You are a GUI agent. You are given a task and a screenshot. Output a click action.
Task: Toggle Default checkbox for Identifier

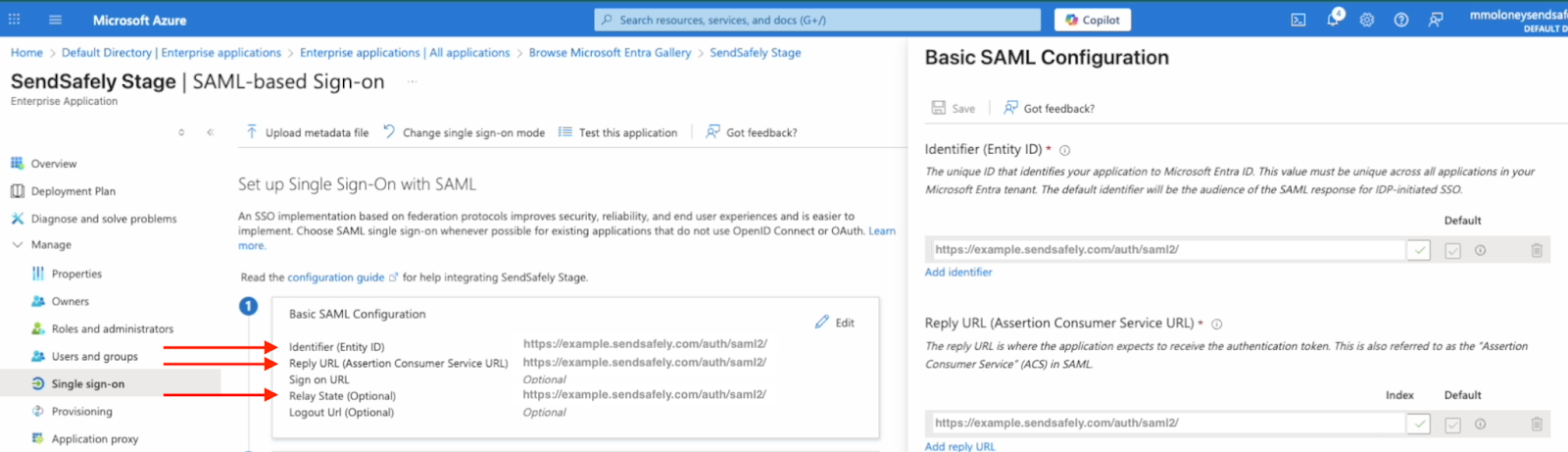tap(1453, 250)
